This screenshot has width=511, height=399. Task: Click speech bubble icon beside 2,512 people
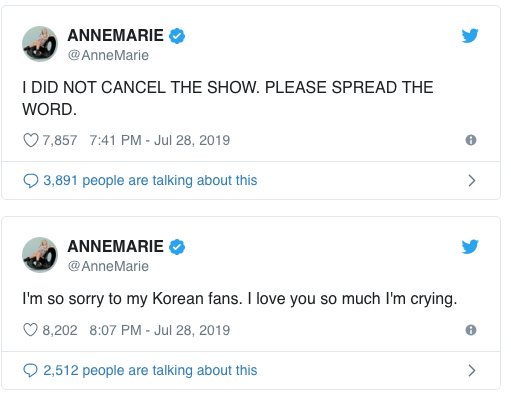pyautogui.click(x=31, y=370)
